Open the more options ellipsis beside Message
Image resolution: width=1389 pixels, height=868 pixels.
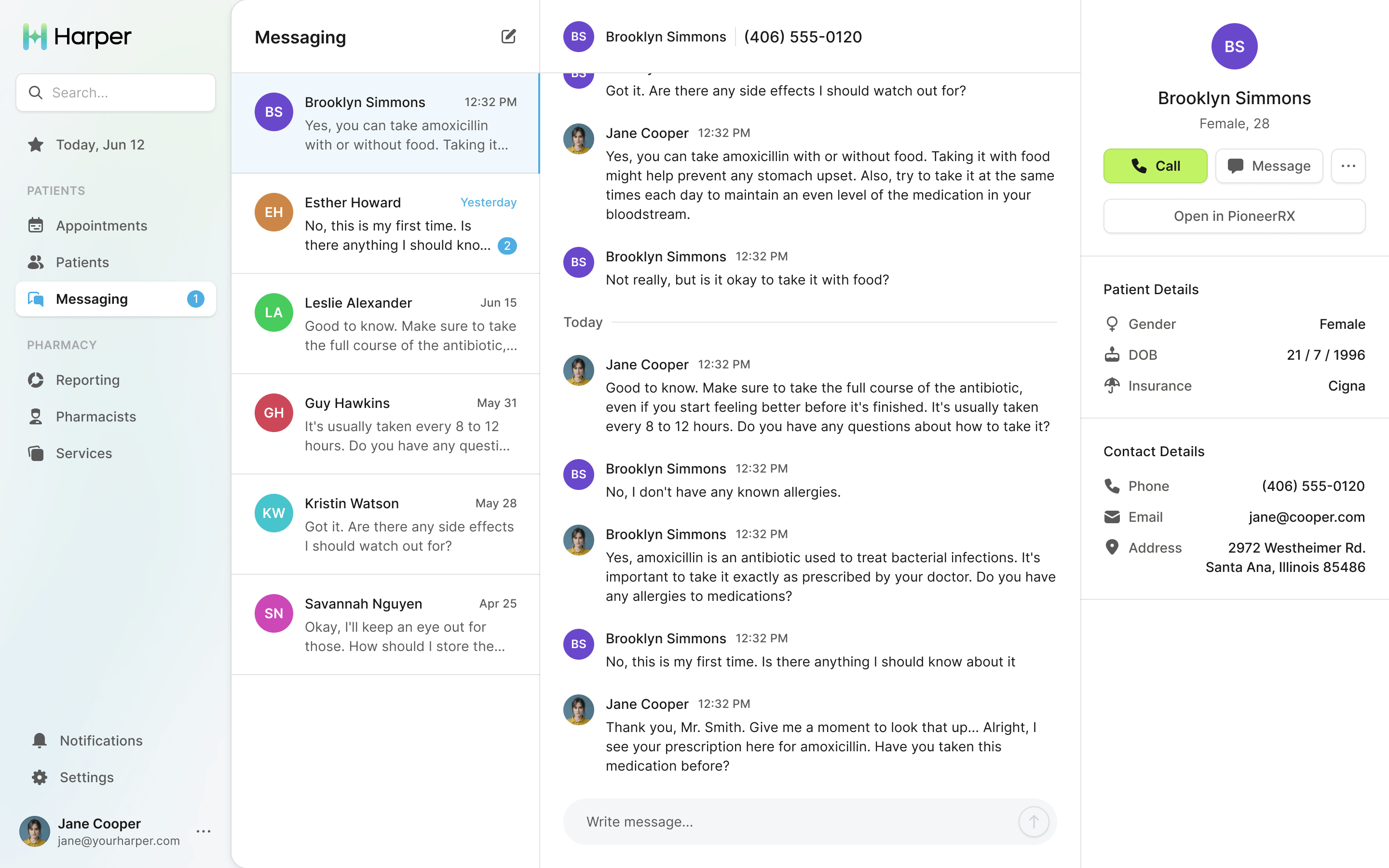coord(1348,166)
